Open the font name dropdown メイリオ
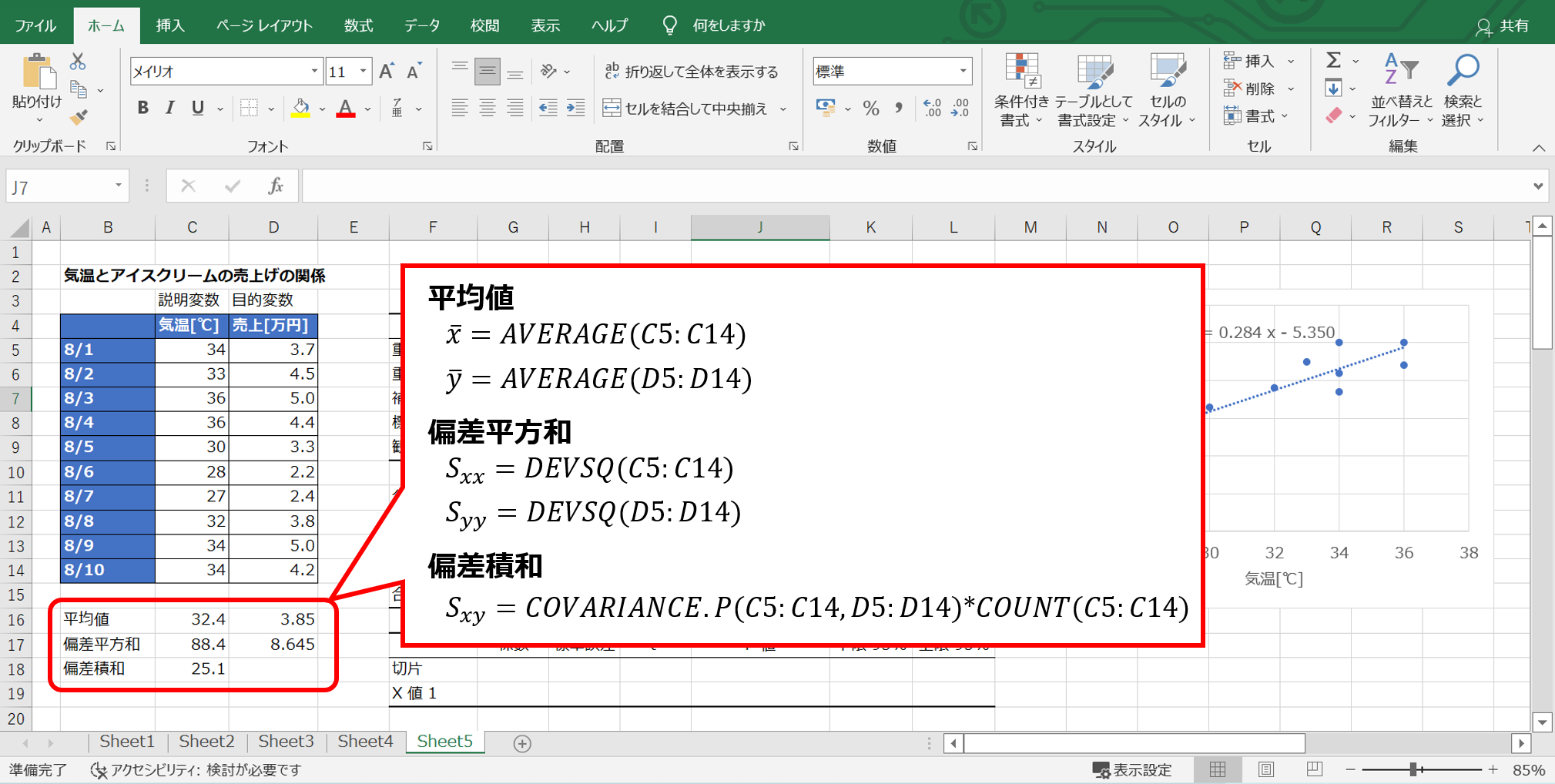The height and width of the screenshot is (784, 1555). pyautogui.click(x=314, y=72)
